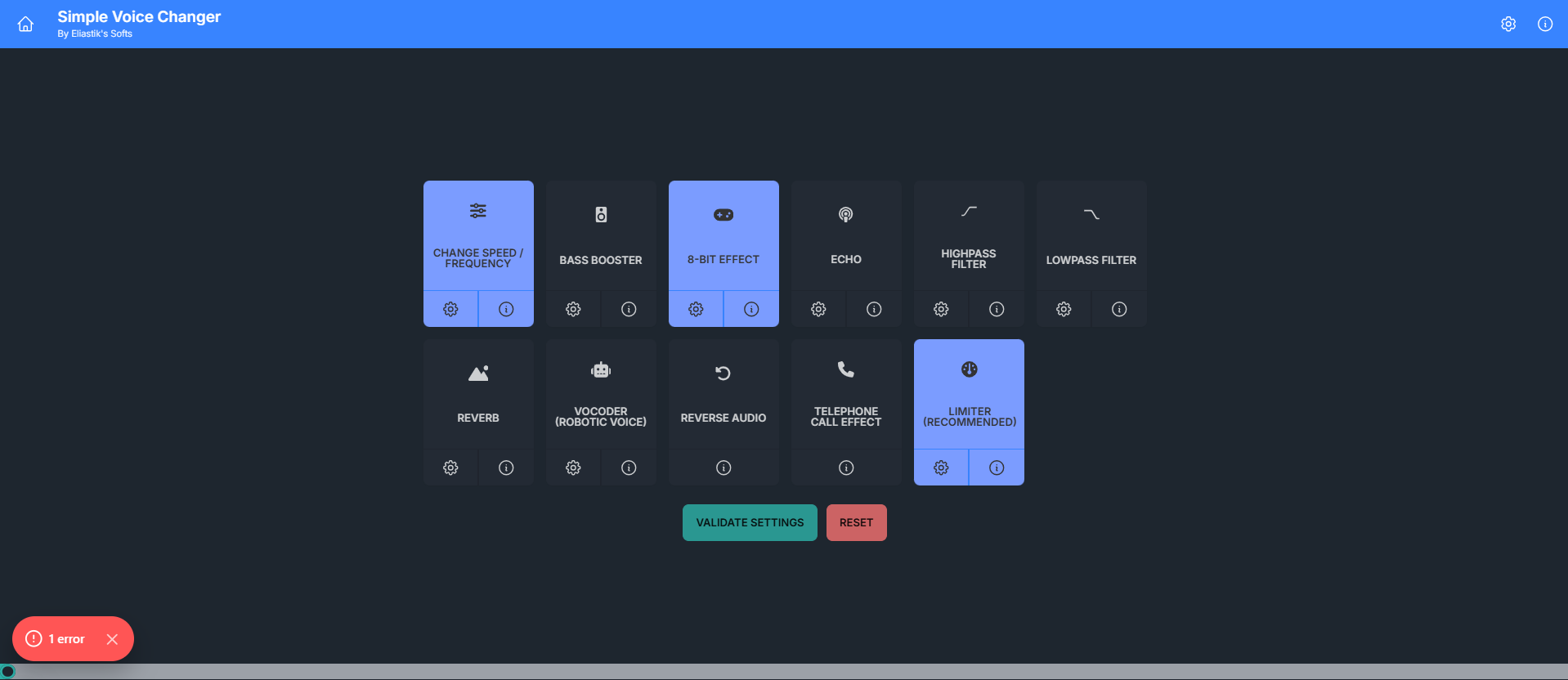The width and height of the screenshot is (1568, 680).
Task: Expand the 1 error notification
Action: [x=57, y=639]
